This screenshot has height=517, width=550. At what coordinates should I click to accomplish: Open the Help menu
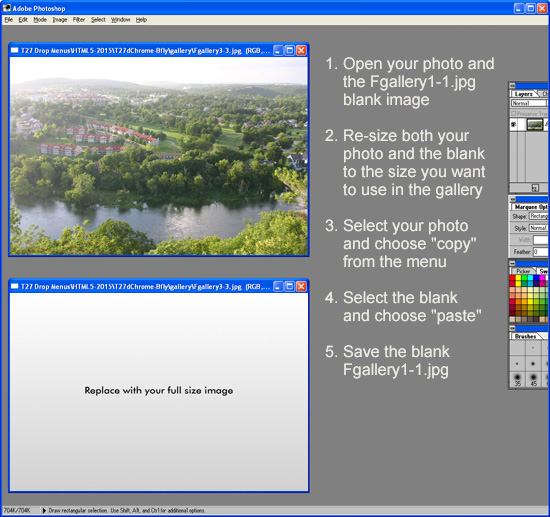141,20
